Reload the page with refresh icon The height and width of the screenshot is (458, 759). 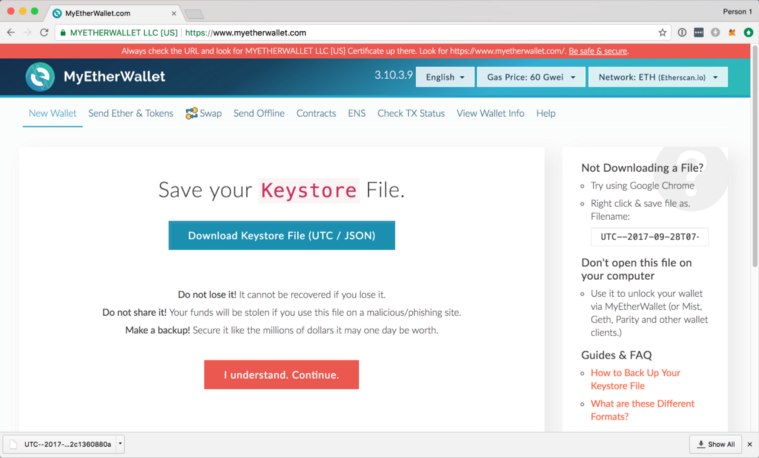[x=44, y=32]
